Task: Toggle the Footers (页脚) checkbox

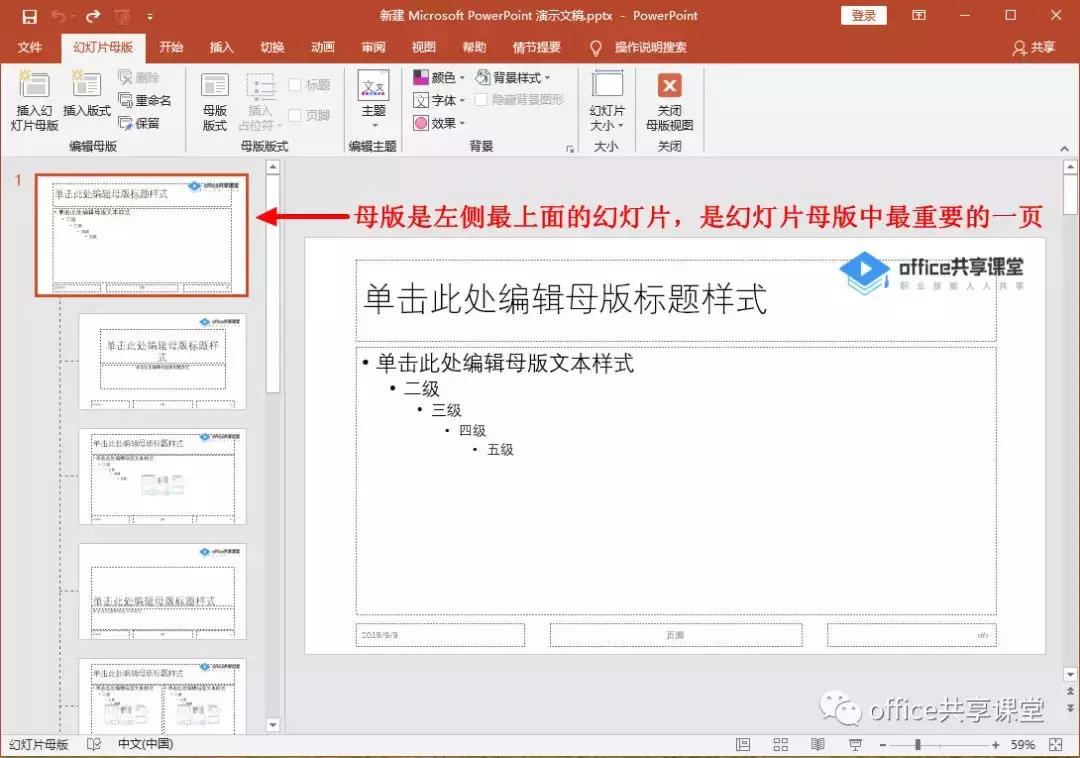Action: coord(309,115)
